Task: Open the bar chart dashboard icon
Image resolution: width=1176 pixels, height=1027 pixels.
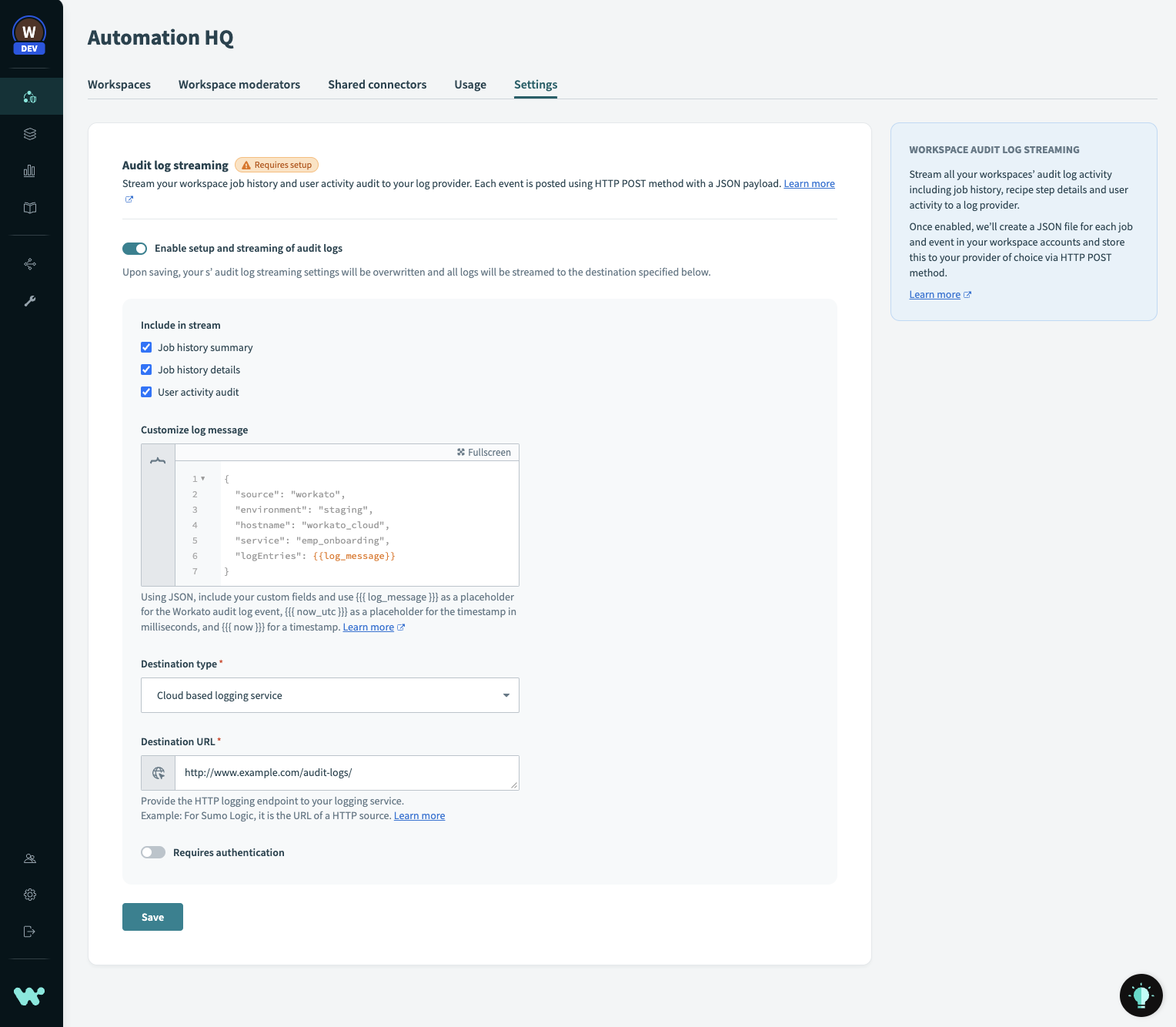Action: coord(30,171)
